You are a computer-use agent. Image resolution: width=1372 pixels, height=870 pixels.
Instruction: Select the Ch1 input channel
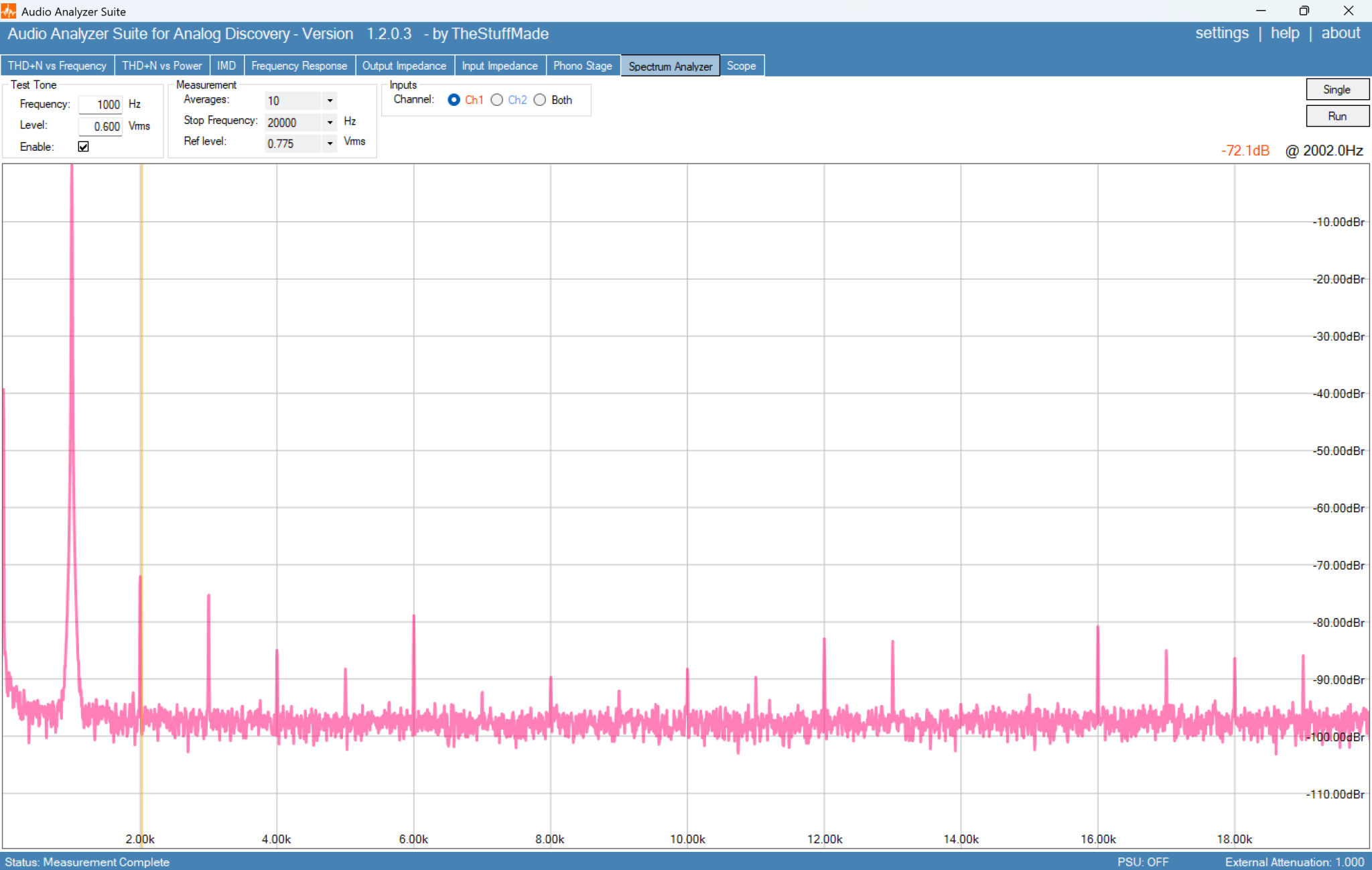(x=454, y=100)
